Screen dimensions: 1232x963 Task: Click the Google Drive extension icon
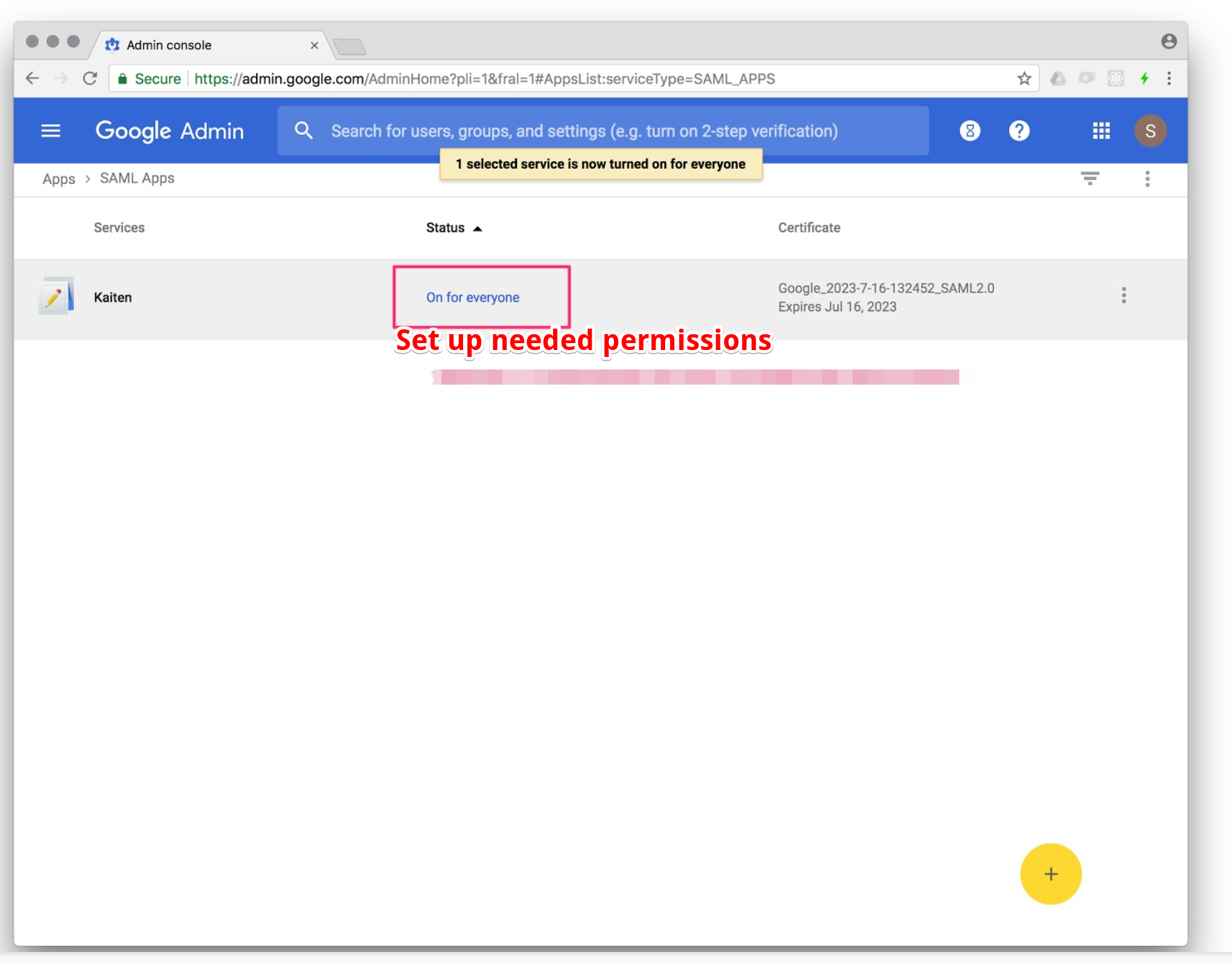pyautogui.click(x=1058, y=79)
